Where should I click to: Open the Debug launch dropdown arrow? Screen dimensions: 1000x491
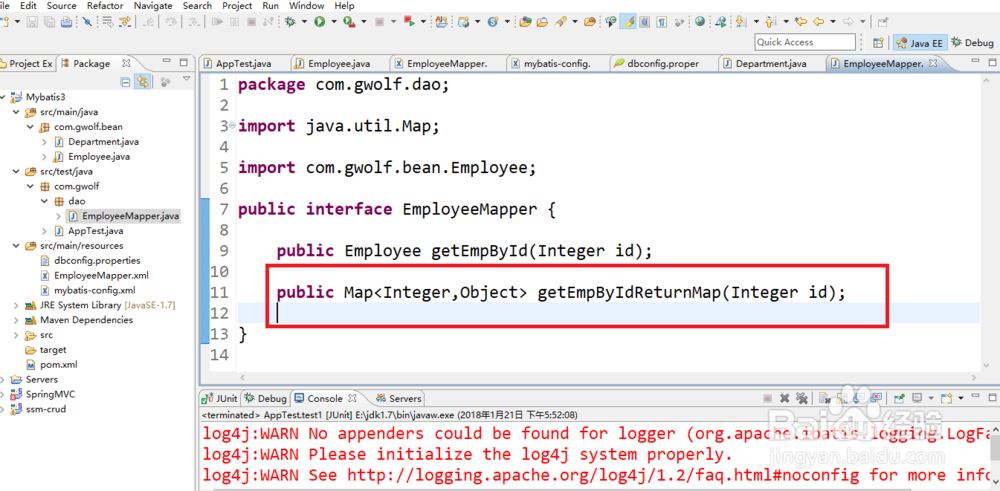coord(304,22)
